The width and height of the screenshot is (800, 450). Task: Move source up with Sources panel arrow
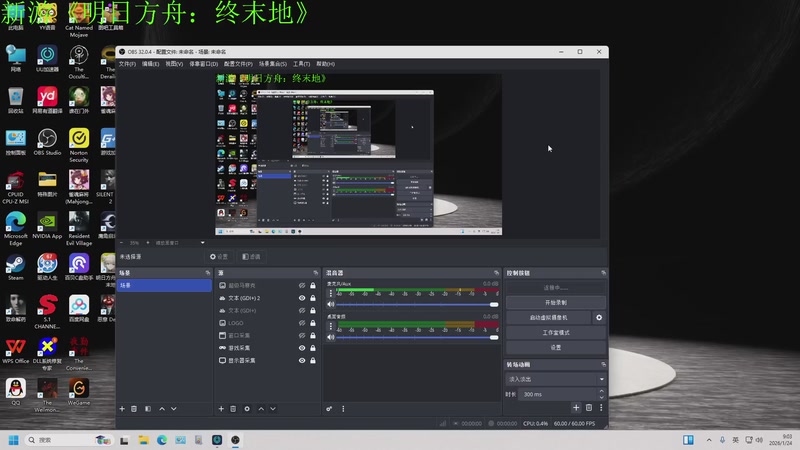[x=261, y=409]
